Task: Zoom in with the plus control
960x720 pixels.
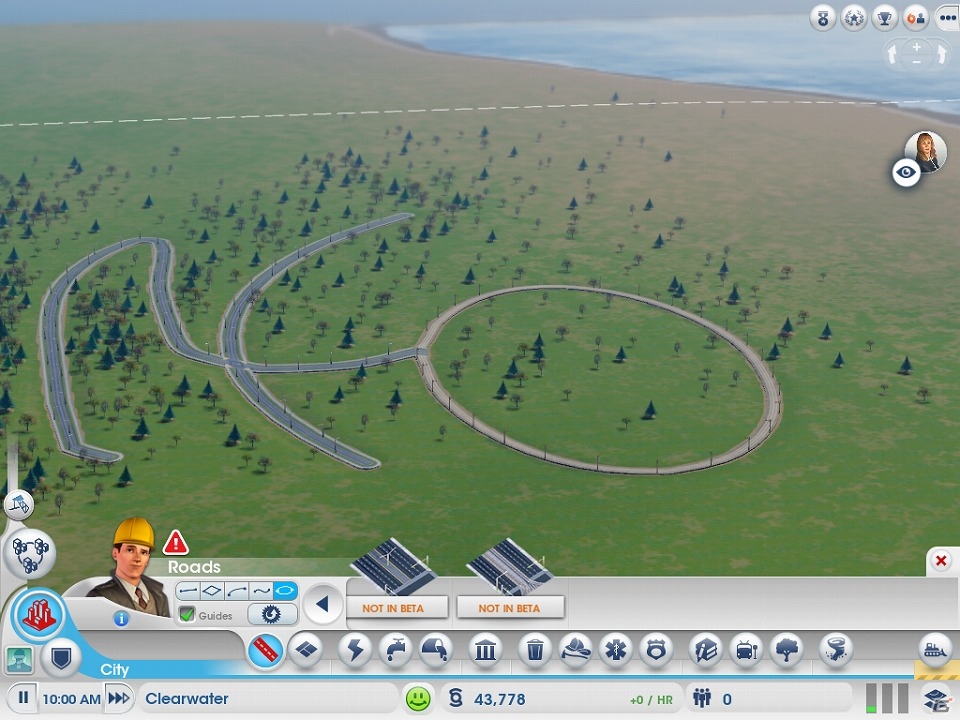Action: (x=917, y=47)
